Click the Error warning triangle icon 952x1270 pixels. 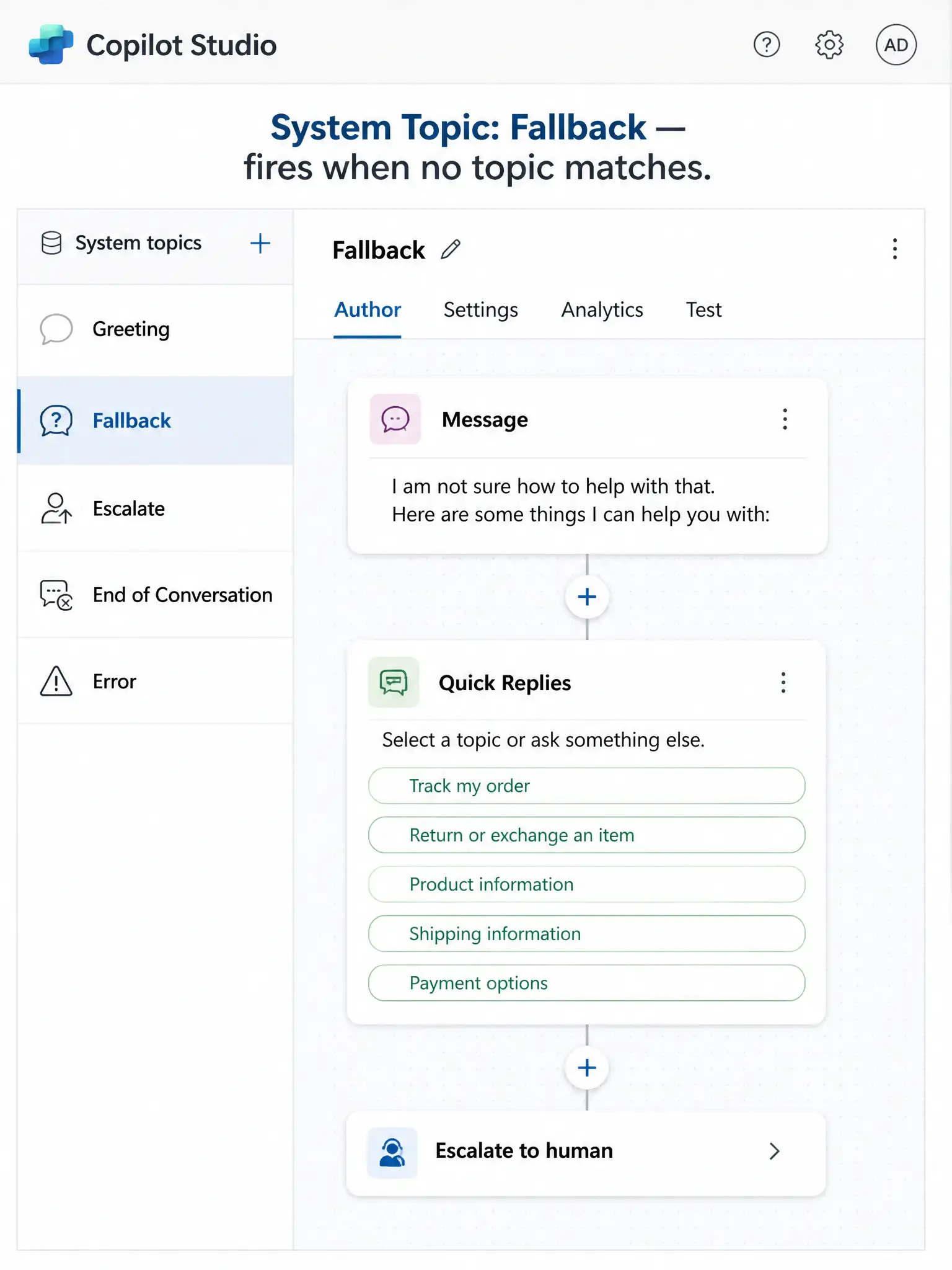point(56,681)
